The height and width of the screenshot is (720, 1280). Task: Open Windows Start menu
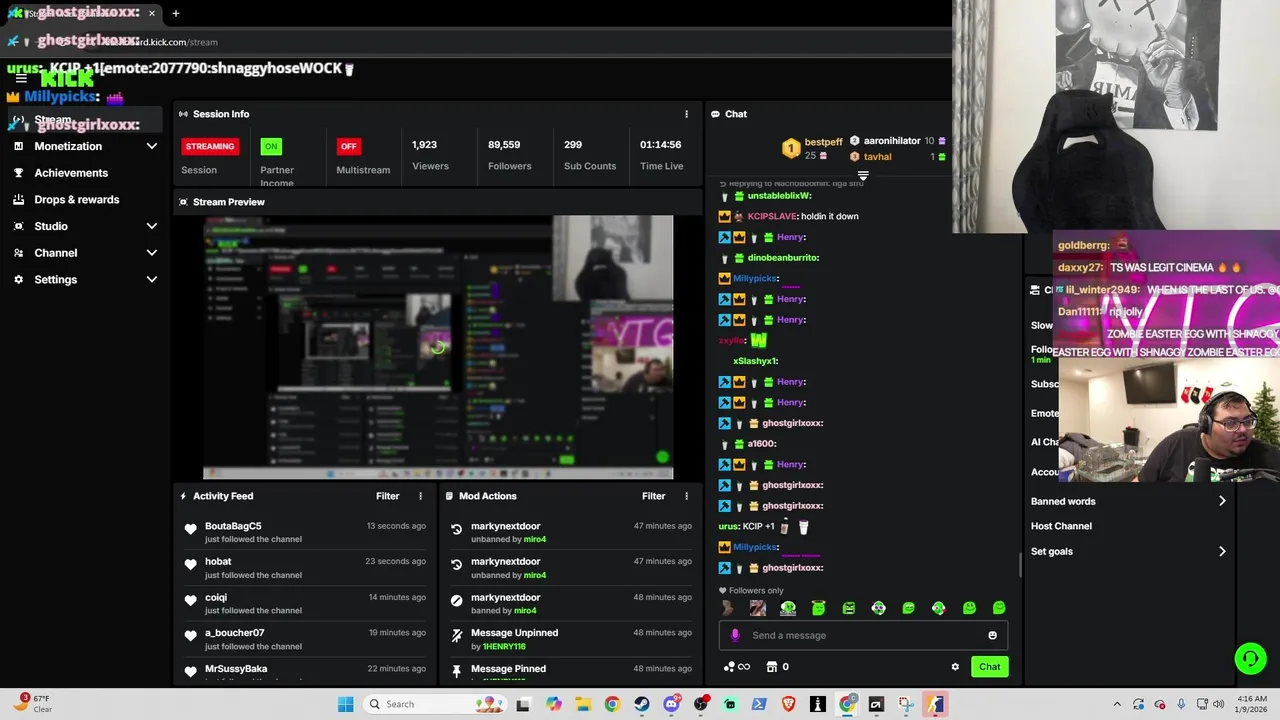[x=345, y=704]
